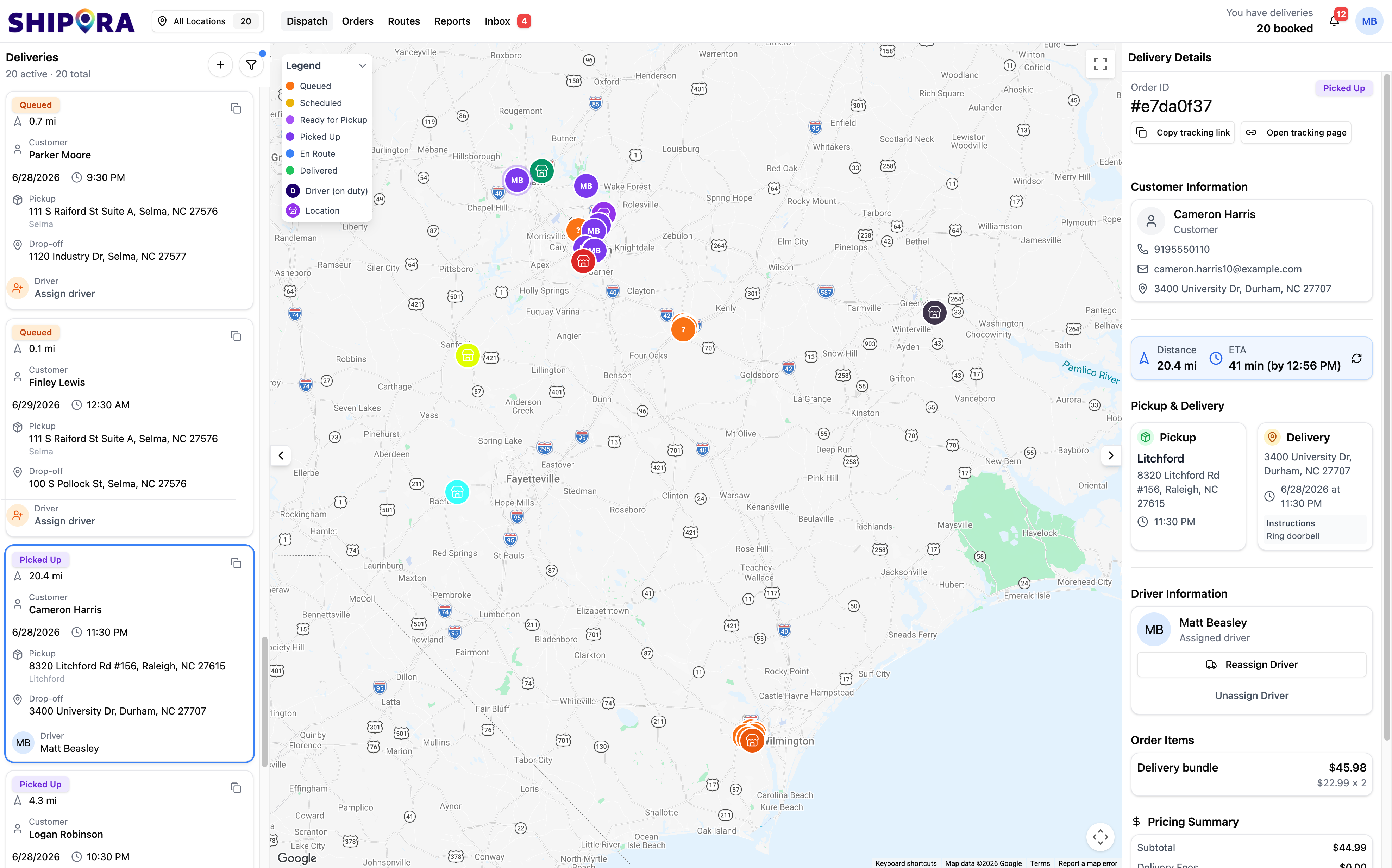The image size is (1392, 868).
Task: Click Copy tracking link button
Action: [x=1183, y=133]
